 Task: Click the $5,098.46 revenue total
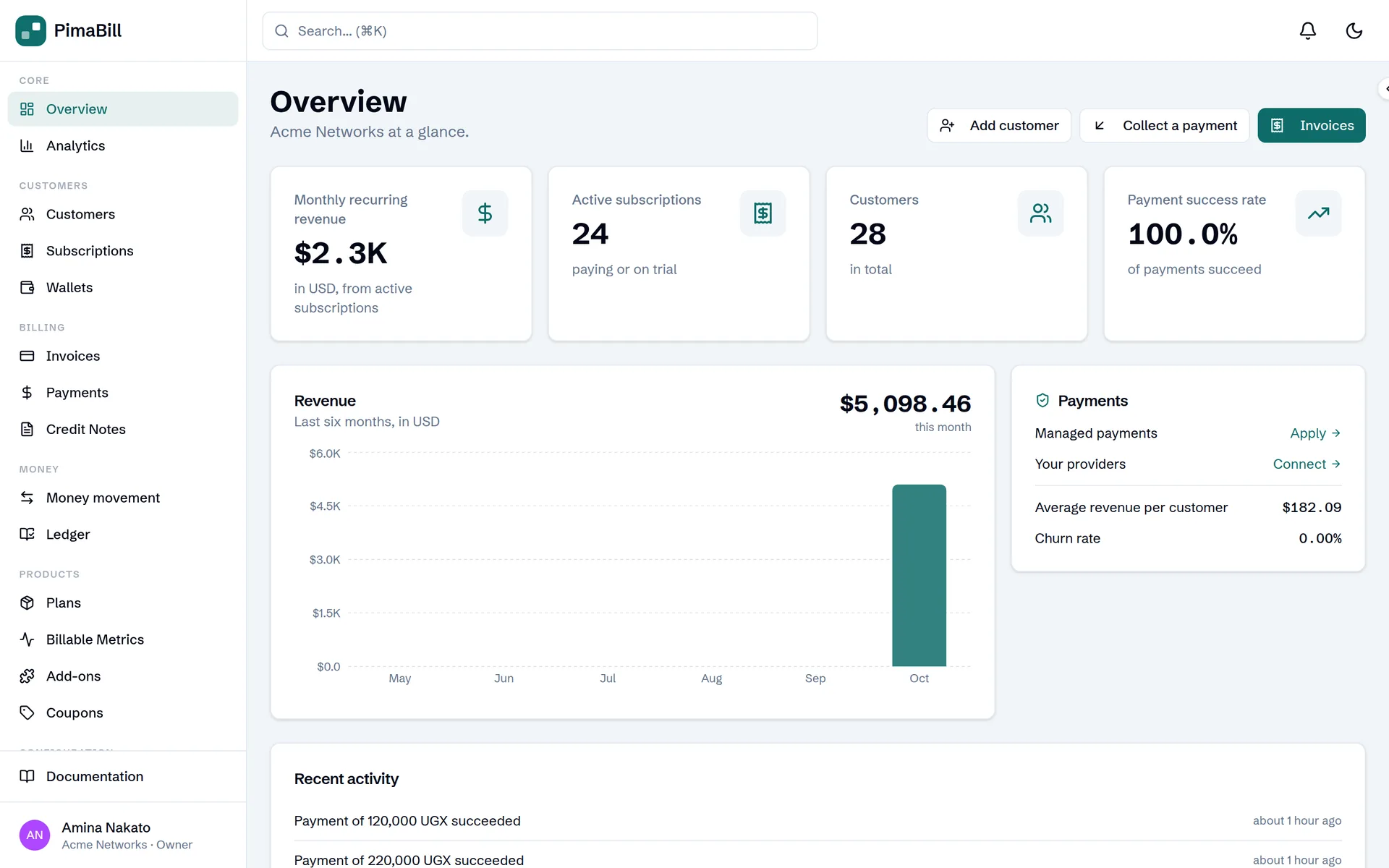pos(905,404)
